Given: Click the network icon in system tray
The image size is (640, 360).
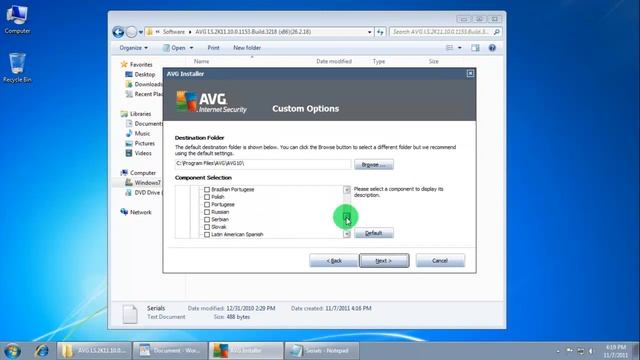Looking at the screenshot, I should click(580, 351).
